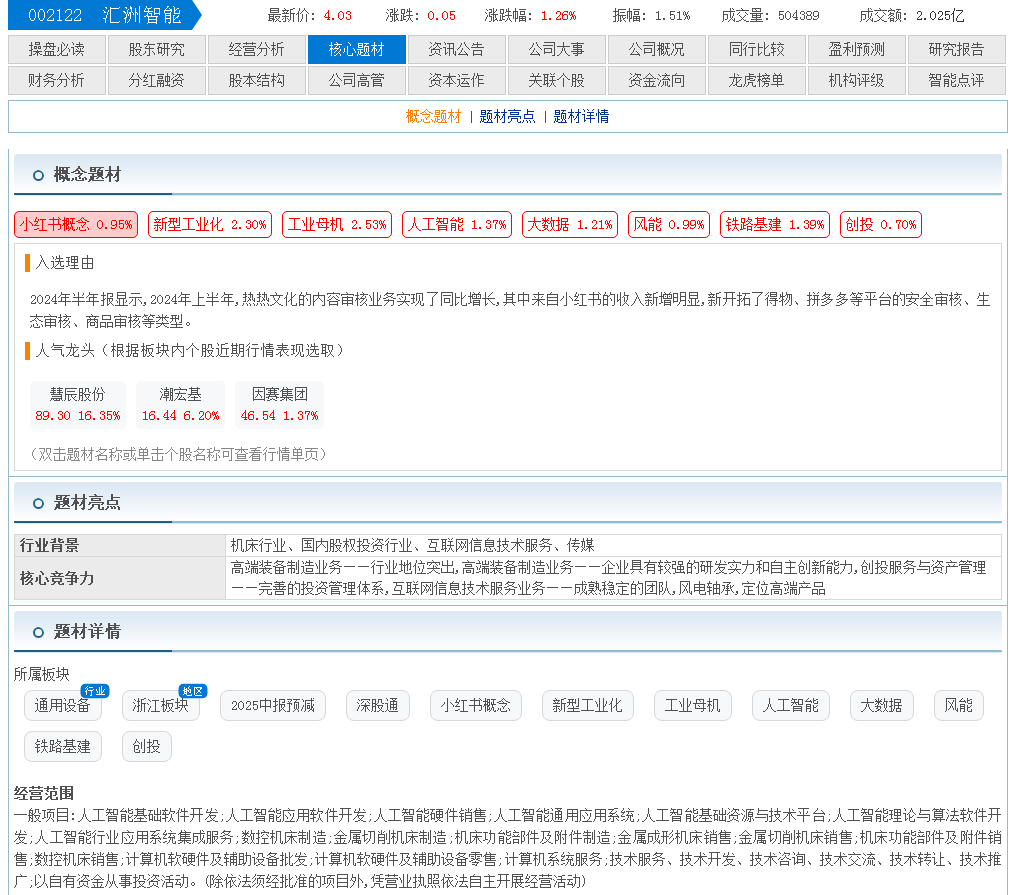Select 铁路基建 1.39% concept tag
This screenshot has width=1017, height=895.
(x=775, y=225)
